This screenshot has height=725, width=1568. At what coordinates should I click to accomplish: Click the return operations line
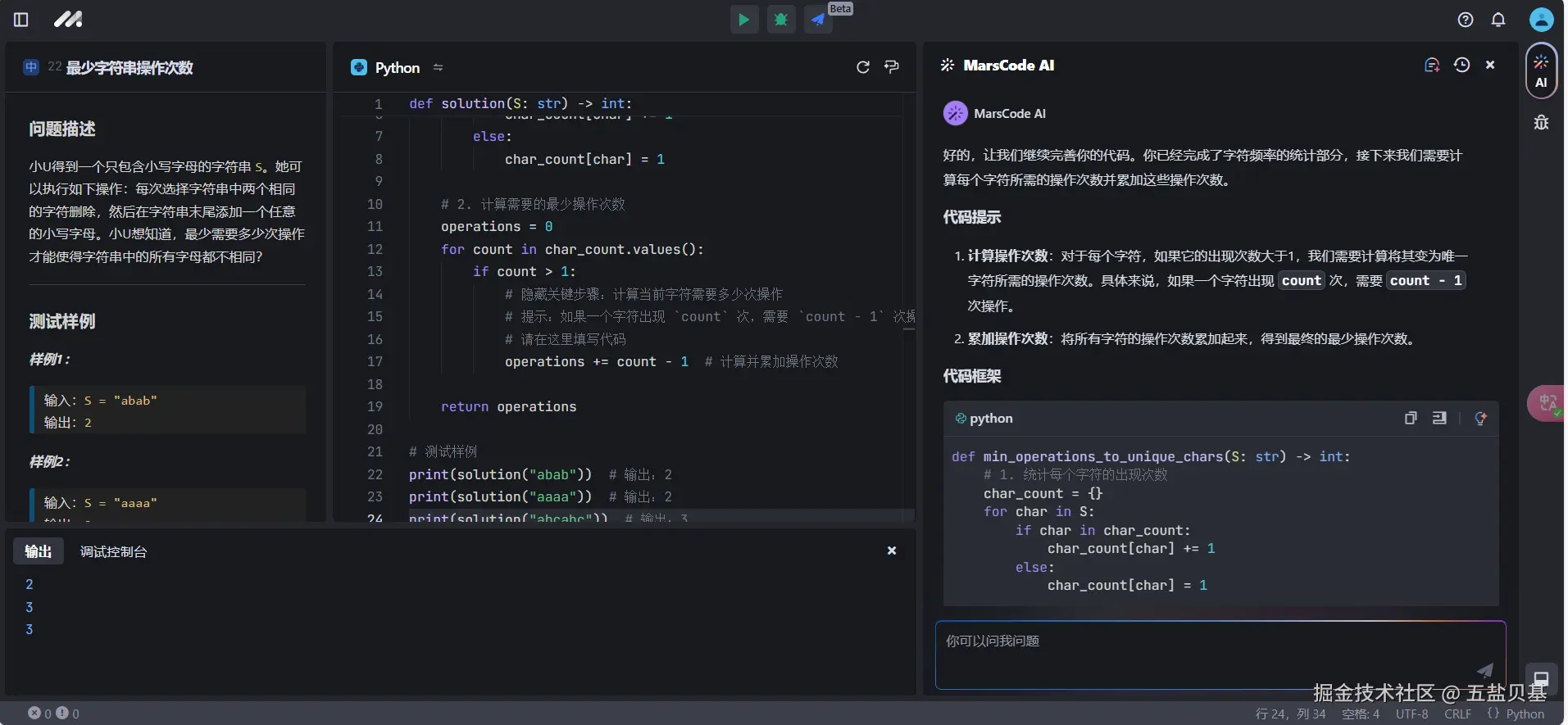tap(508, 406)
